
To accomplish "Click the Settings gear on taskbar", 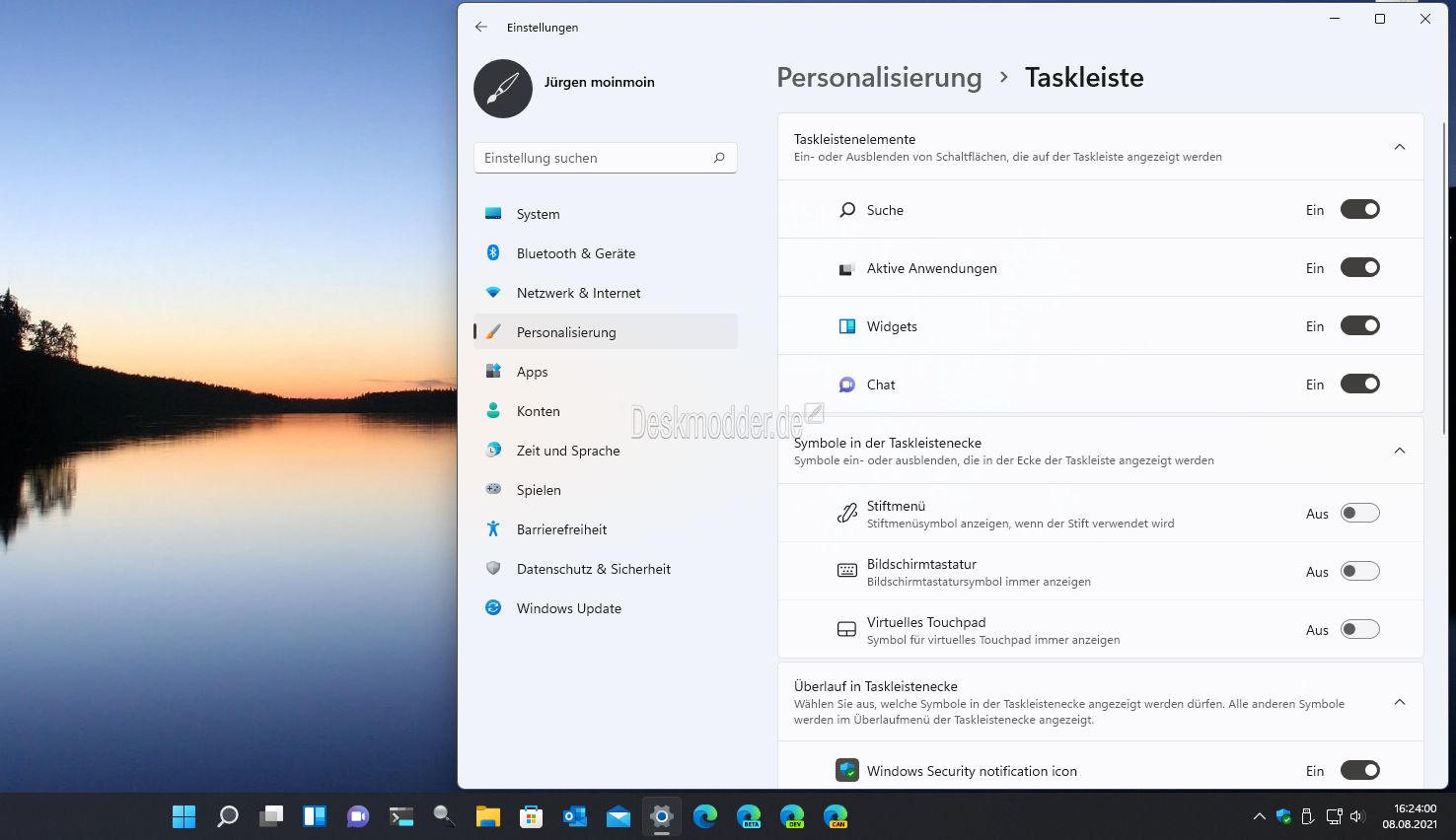I will click(x=662, y=816).
